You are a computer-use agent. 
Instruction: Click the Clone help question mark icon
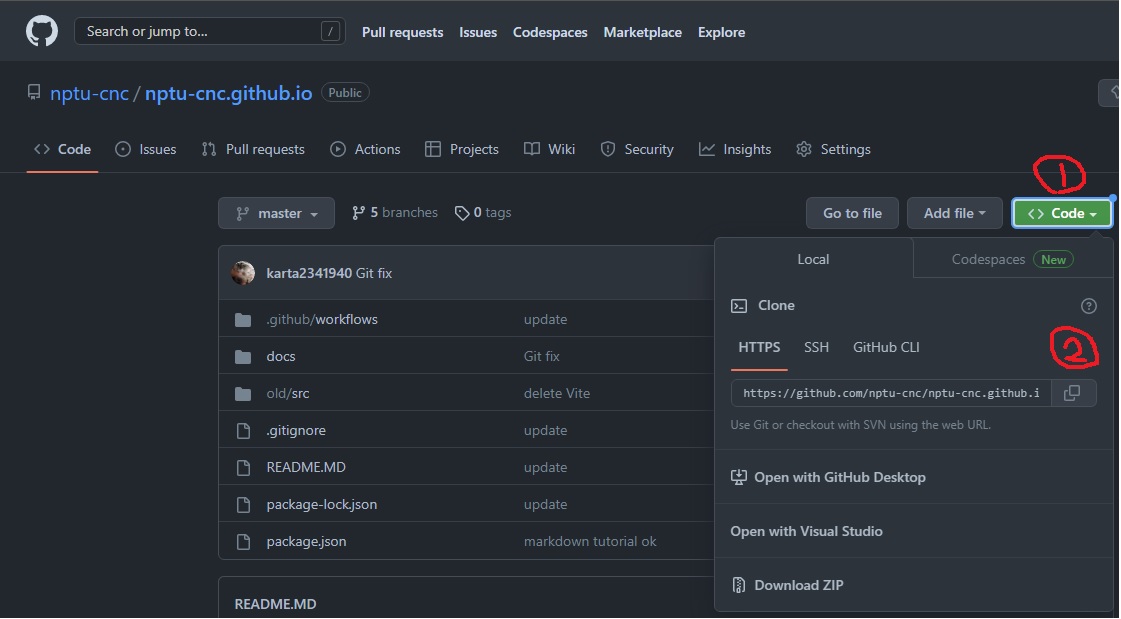click(1089, 306)
